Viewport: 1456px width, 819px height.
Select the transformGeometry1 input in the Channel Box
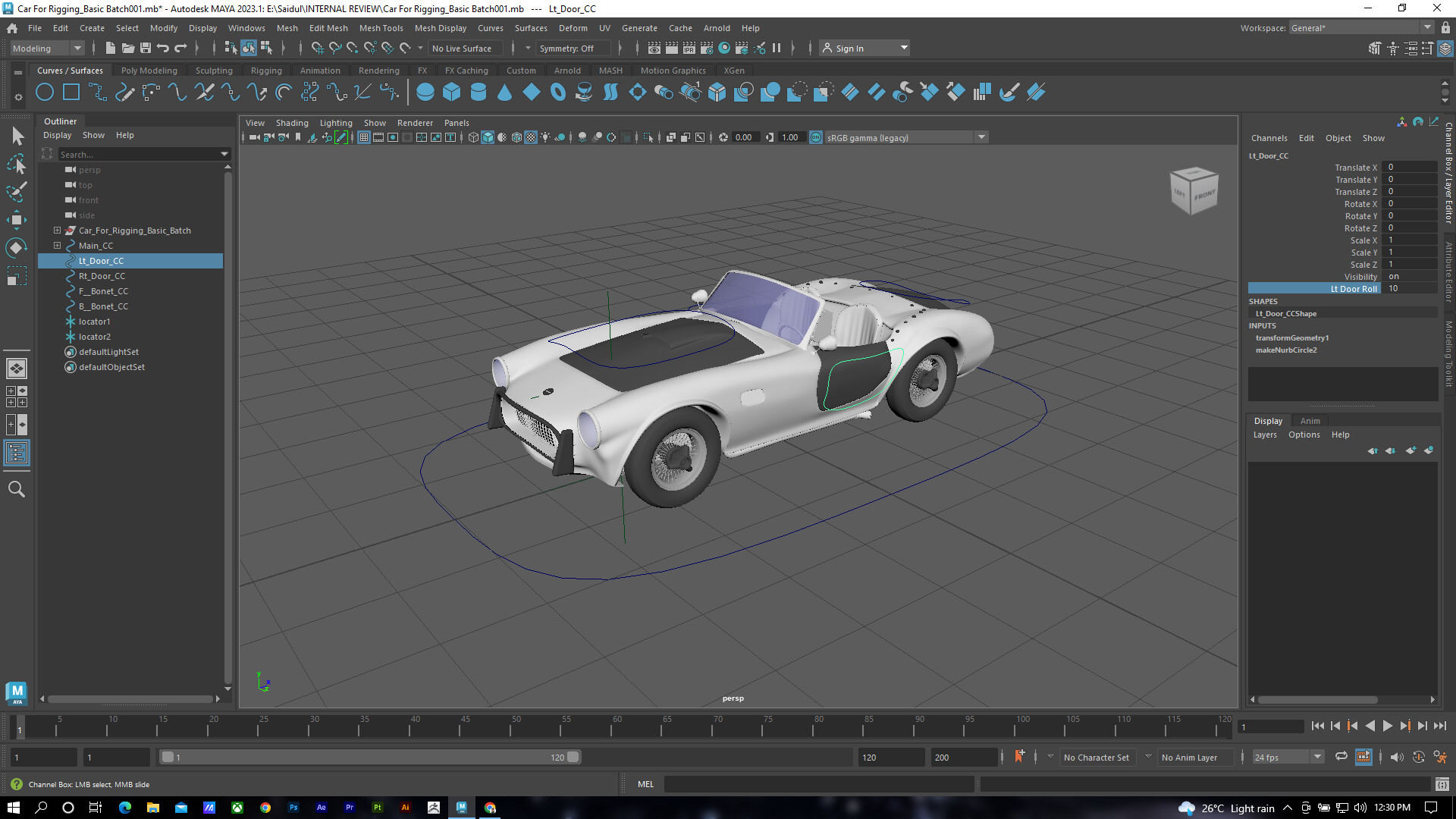(1292, 338)
